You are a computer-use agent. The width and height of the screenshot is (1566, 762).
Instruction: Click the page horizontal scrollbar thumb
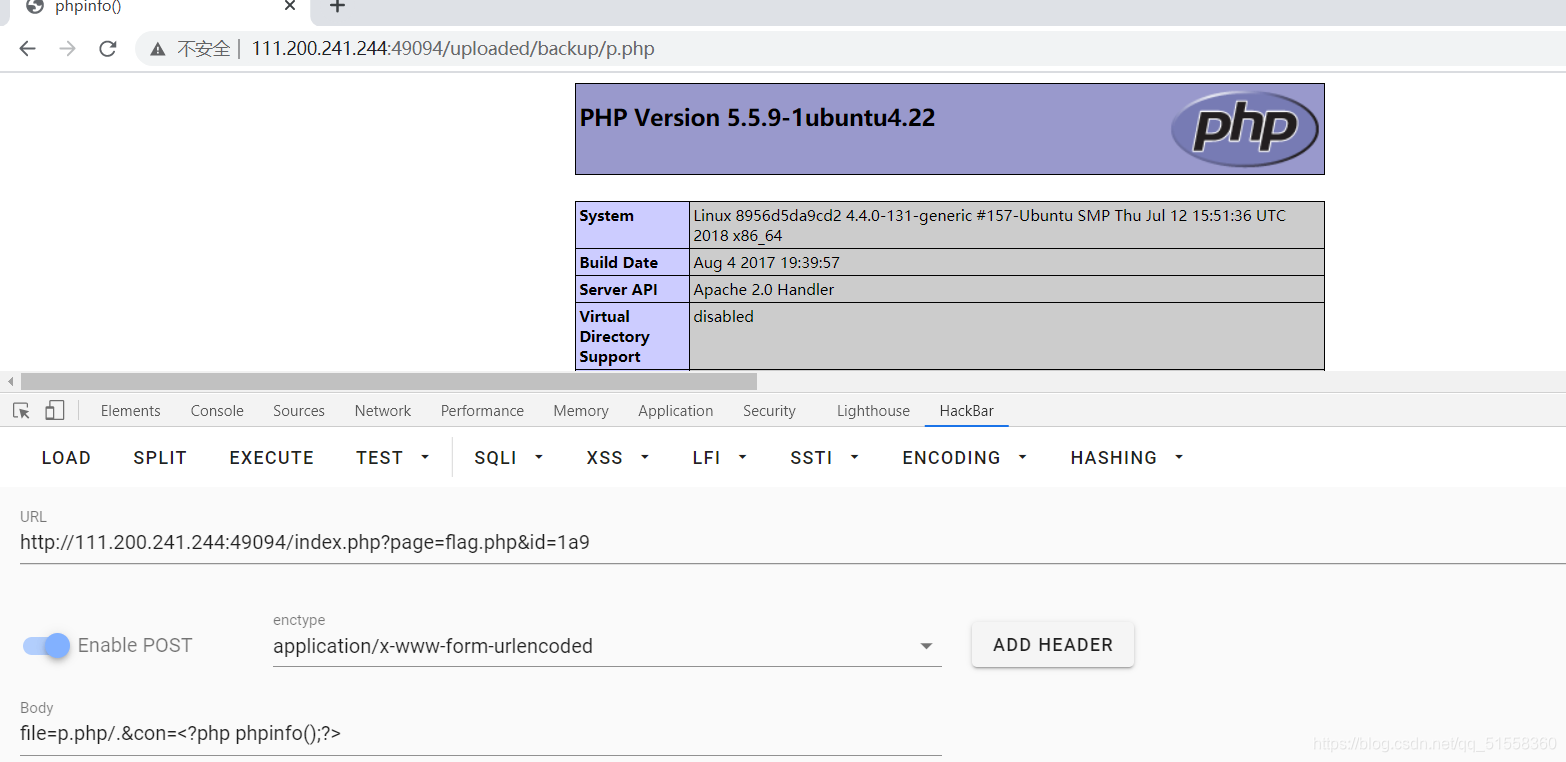pyautogui.click(x=389, y=381)
